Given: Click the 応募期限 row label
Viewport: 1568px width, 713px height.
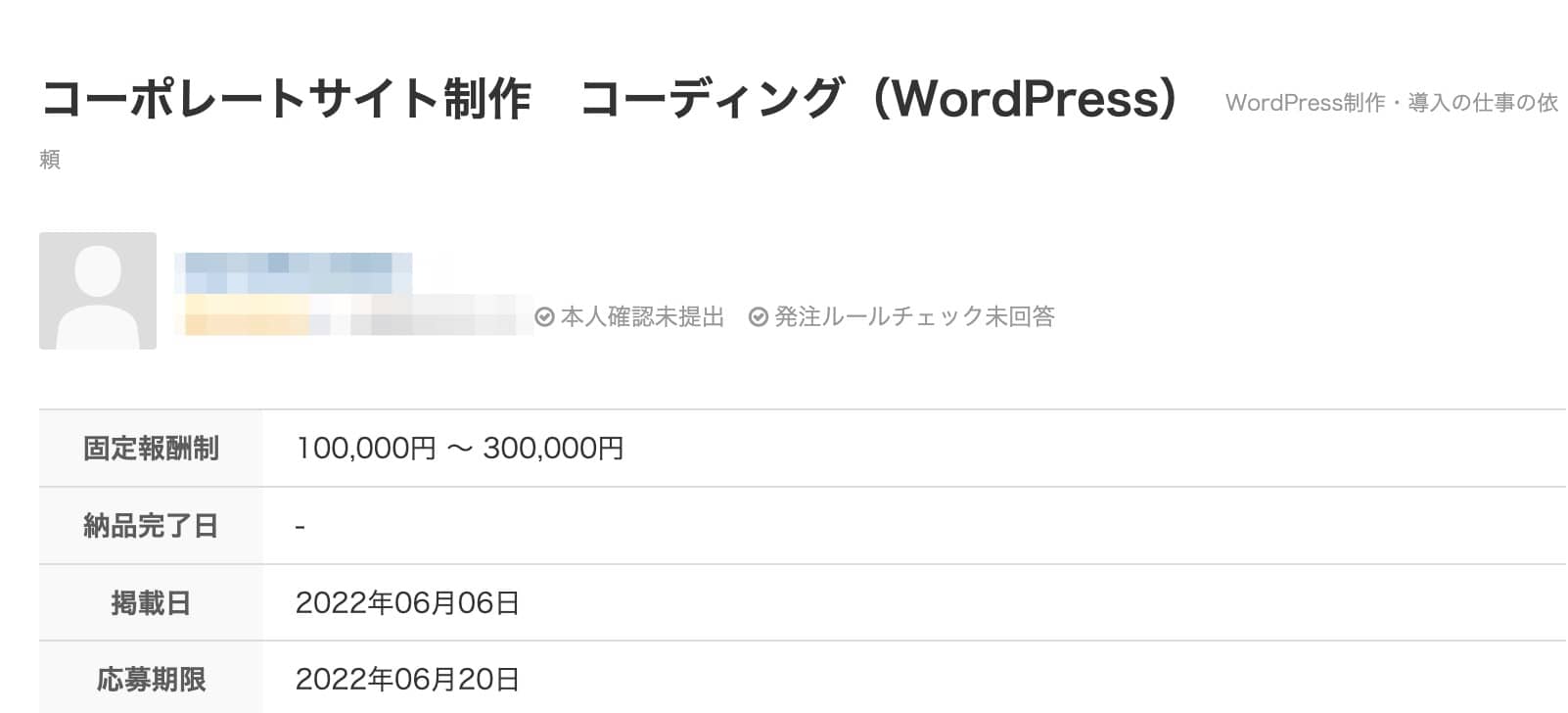Looking at the screenshot, I should tap(151, 679).
